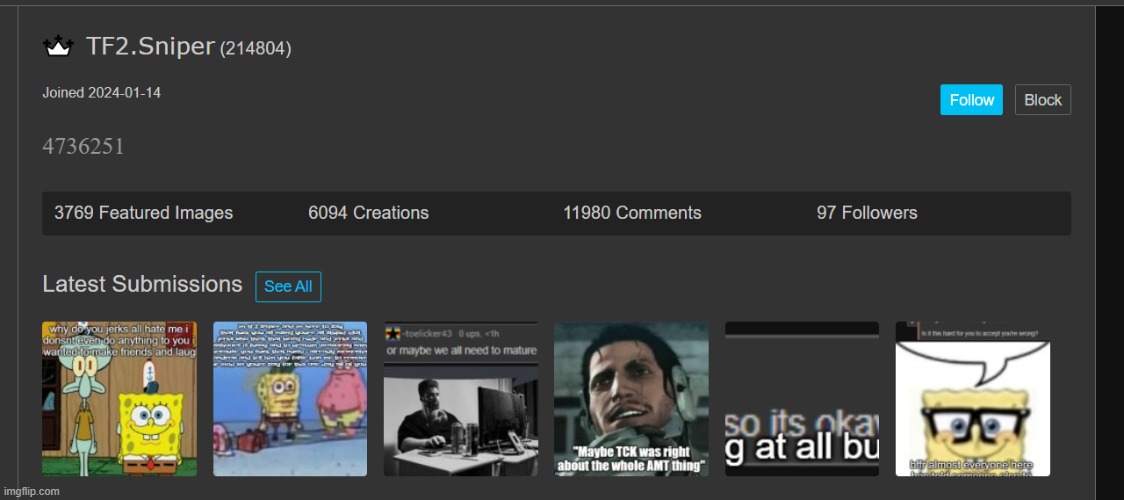Open the TF2.Sniper username heading

[150, 47]
